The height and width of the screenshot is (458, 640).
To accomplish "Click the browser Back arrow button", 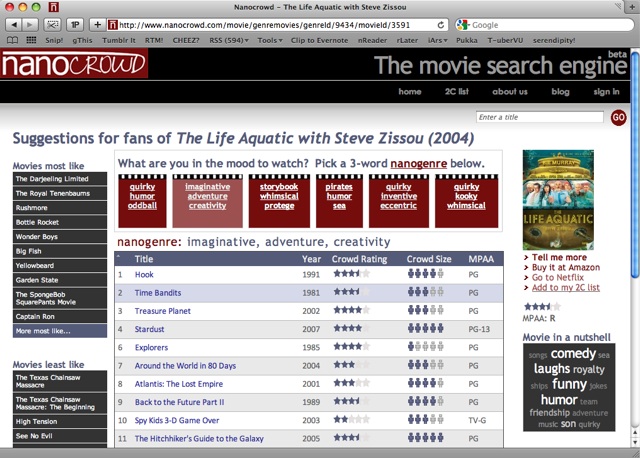I will [14, 25].
